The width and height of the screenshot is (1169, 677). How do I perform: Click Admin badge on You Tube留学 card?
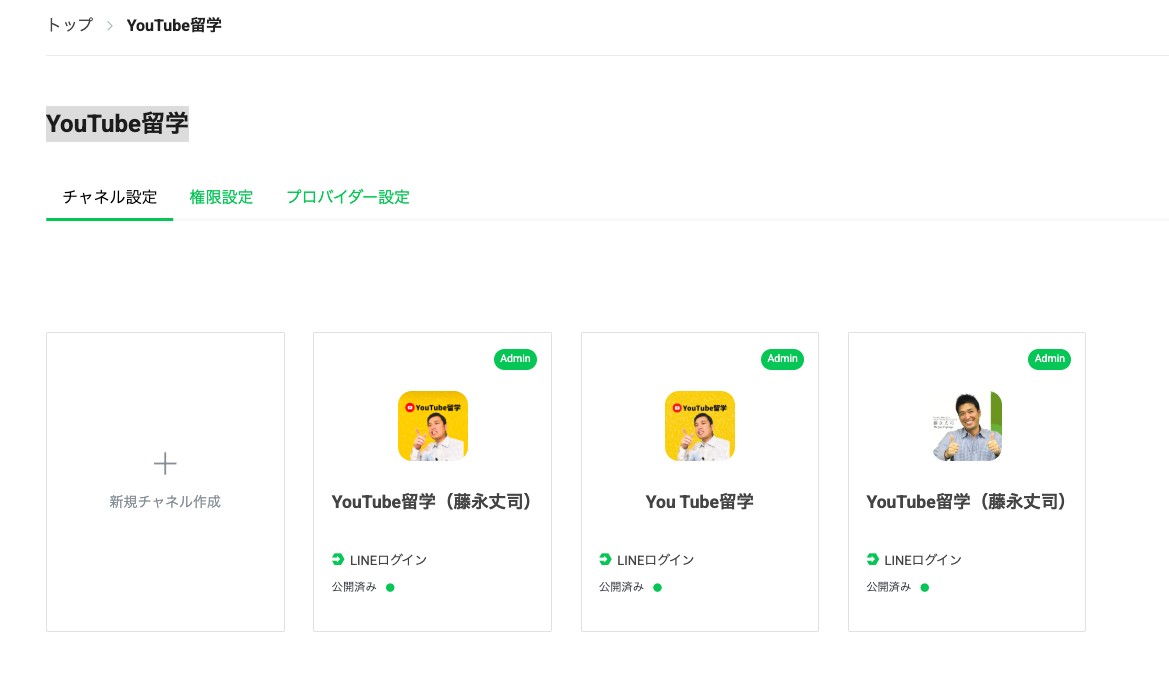point(782,359)
